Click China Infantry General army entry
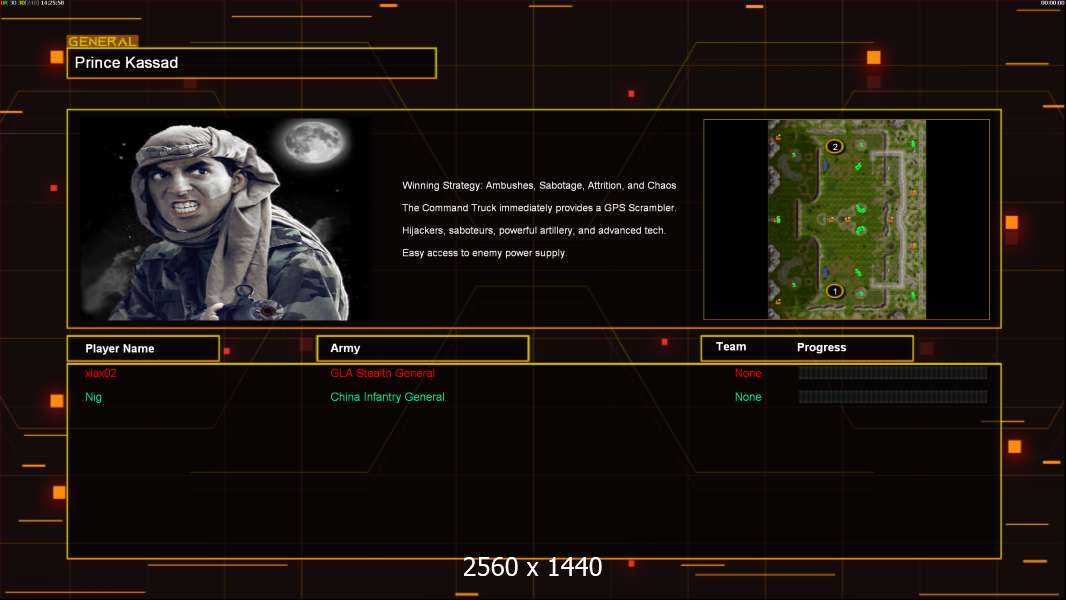The image size is (1066, 600). (388, 397)
